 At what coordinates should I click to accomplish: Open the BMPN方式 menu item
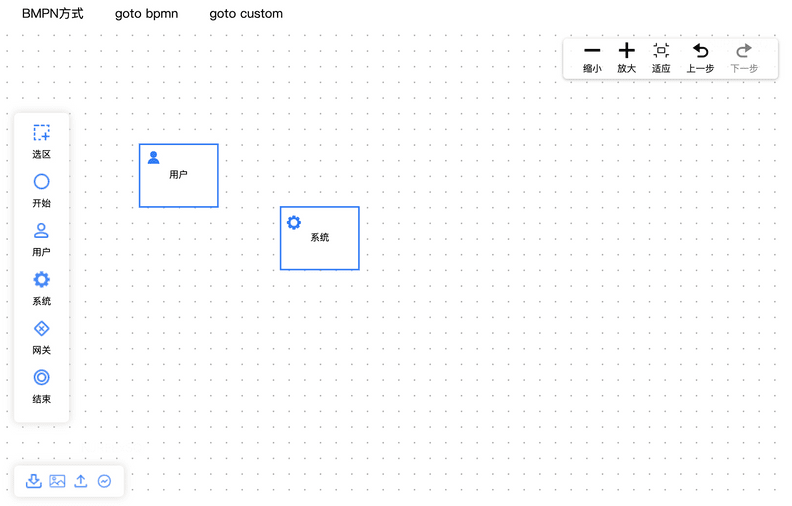[53, 14]
